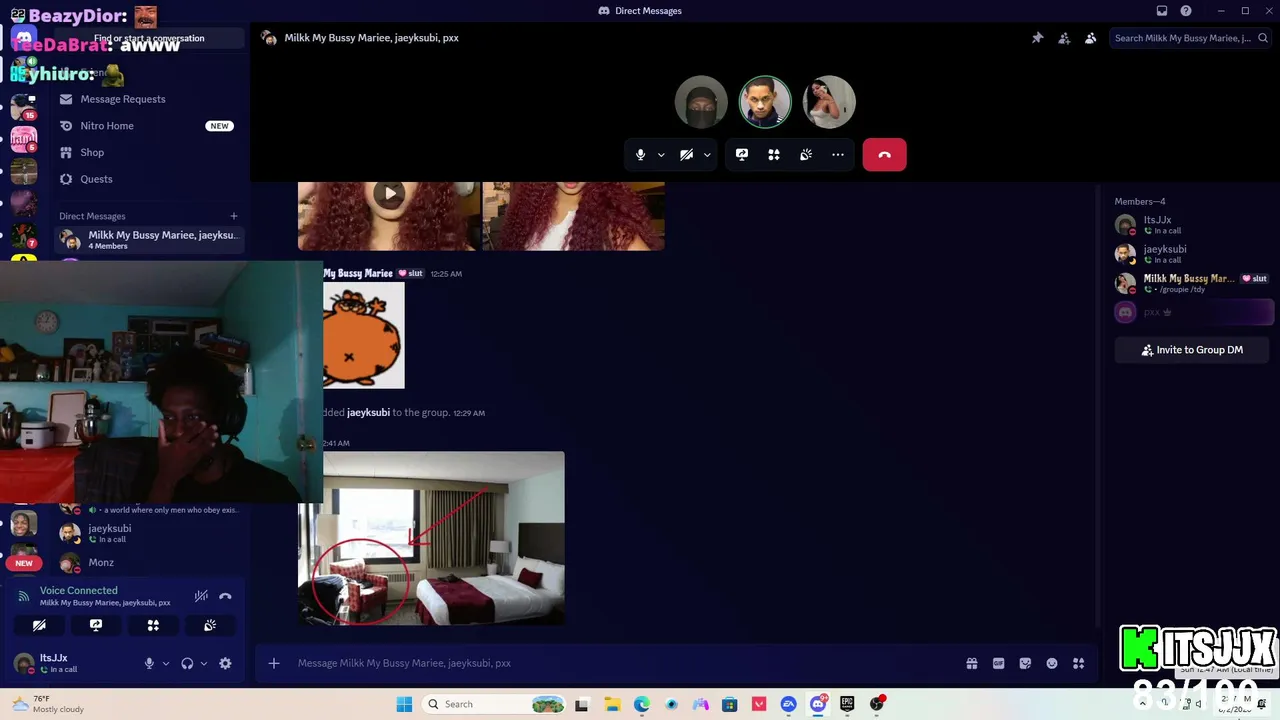The width and height of the screenshot is (1280, 720).
Task: Open Windows Start menu
Action: click(404, 704)
